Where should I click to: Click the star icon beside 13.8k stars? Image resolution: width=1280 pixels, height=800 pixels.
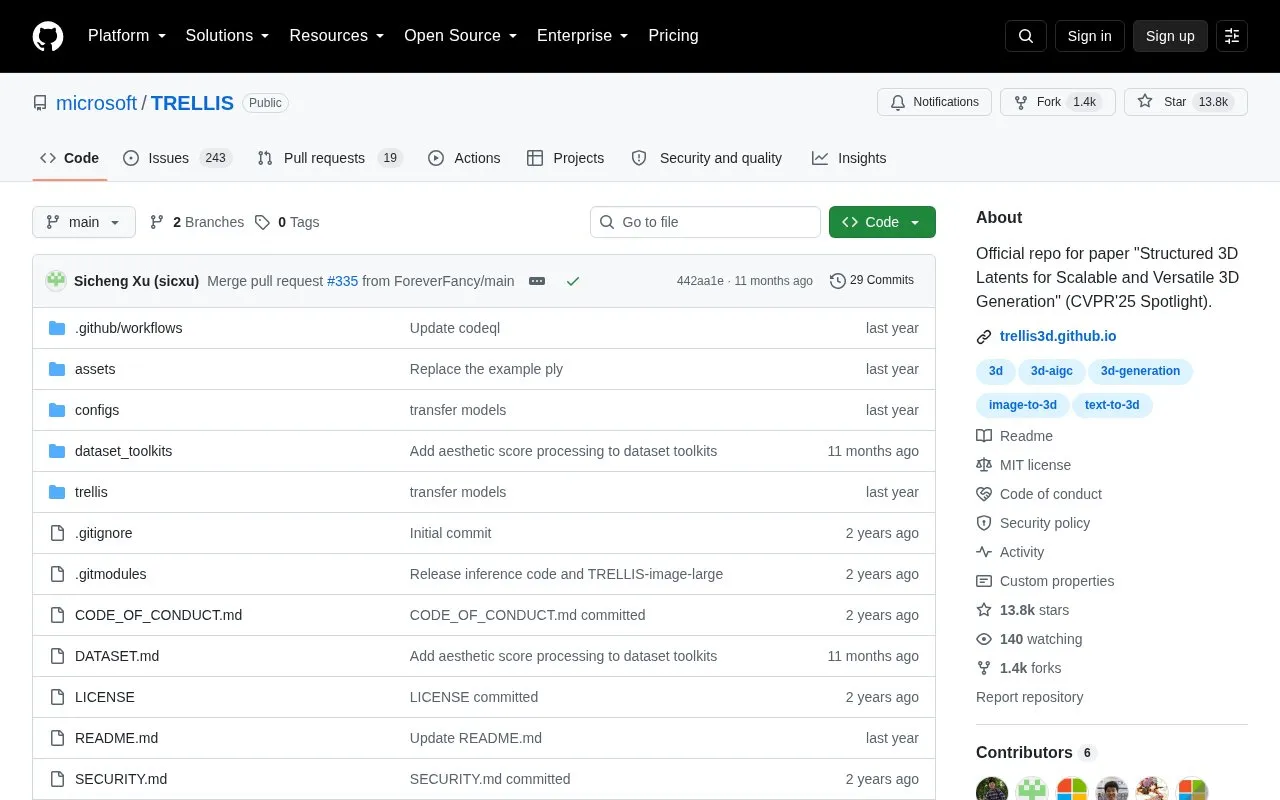pyautogui.click(x=984, y=610)
